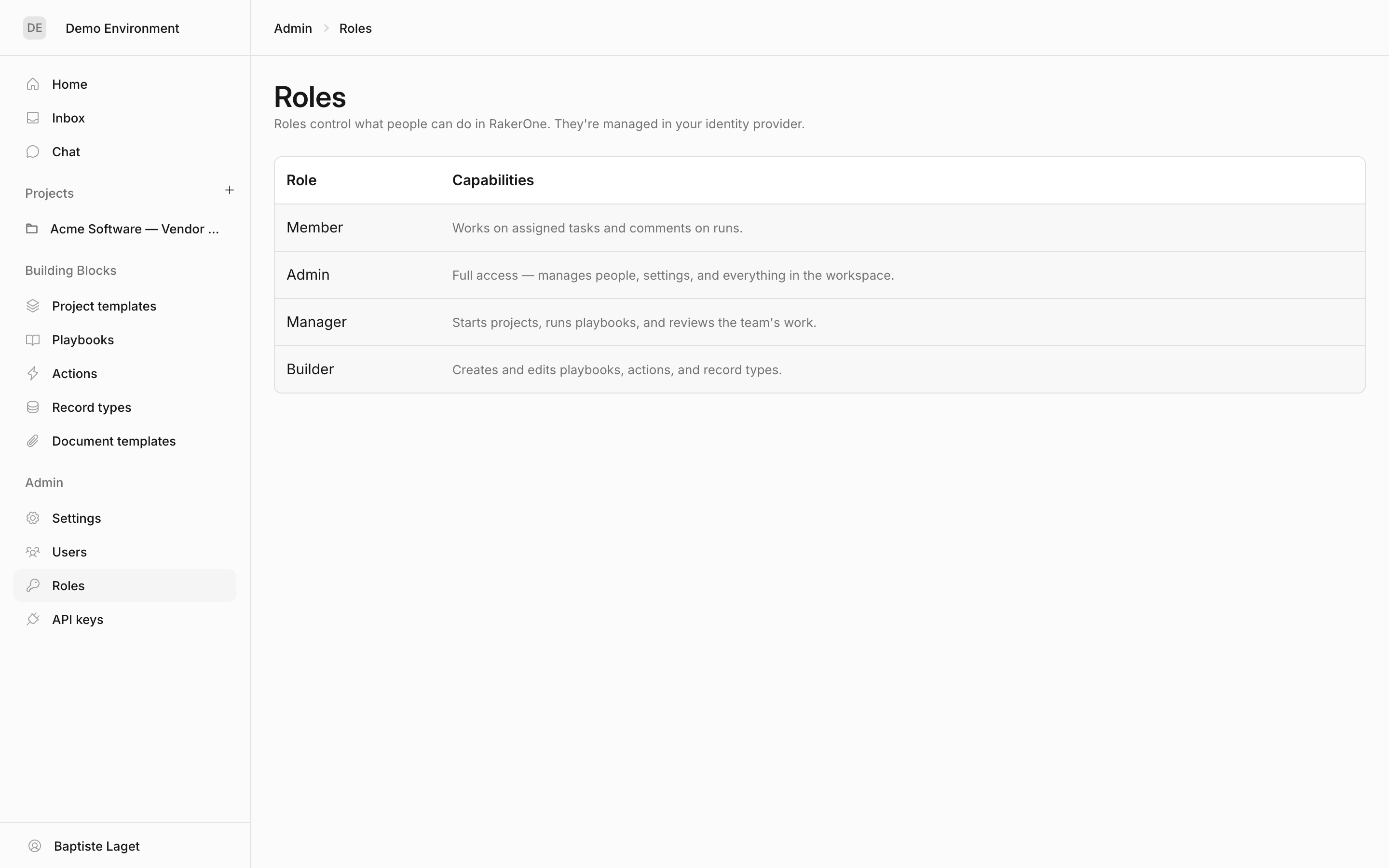This screenshot has width=1389, height=868.
Task: Select Roles in the sidebar
Action: tap(124, 585)
